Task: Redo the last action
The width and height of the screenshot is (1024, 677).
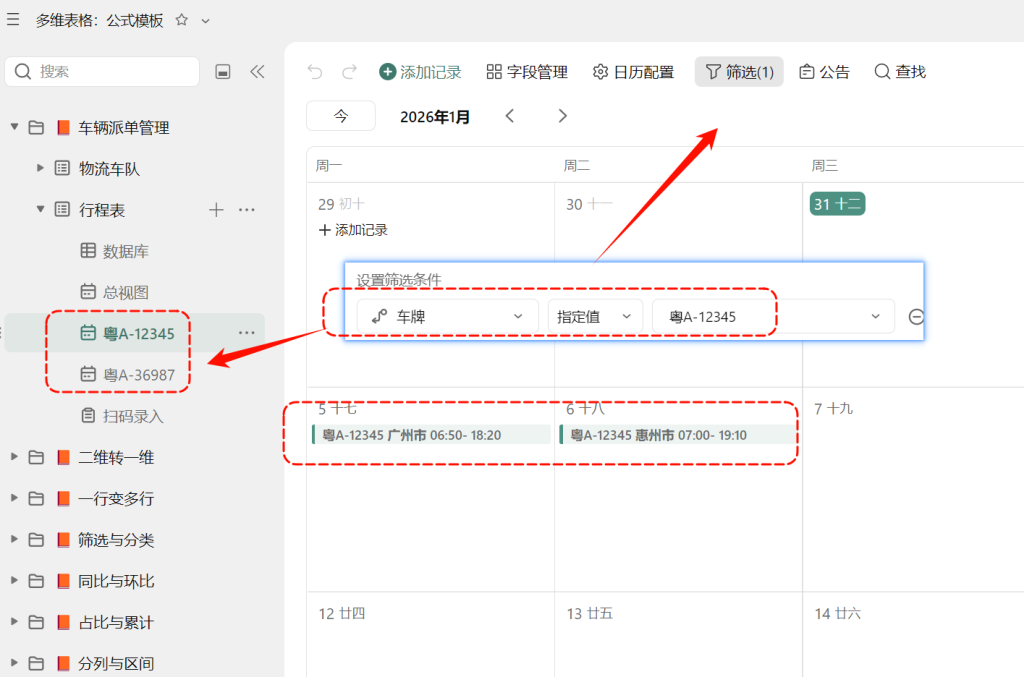Action: tap(349, 72)
